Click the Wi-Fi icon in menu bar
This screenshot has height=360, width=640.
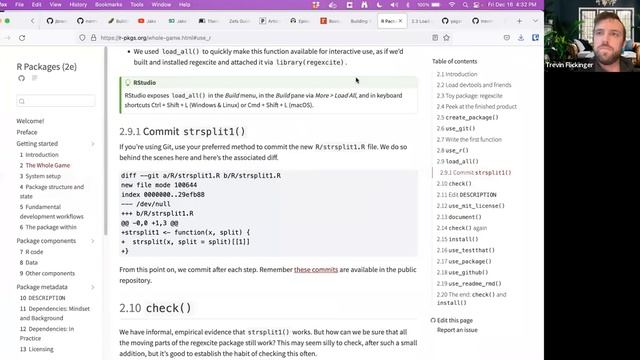point(452,4)
